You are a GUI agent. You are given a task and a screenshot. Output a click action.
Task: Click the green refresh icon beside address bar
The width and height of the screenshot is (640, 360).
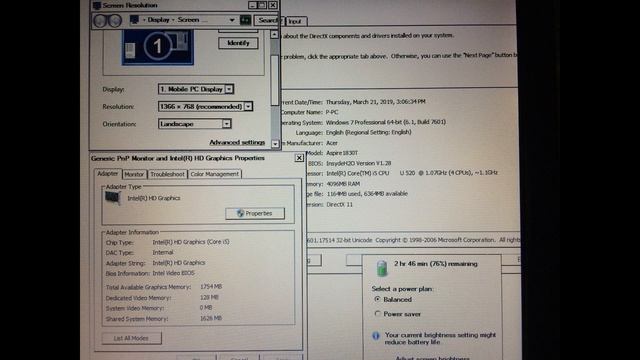click(x=245, y=20)
